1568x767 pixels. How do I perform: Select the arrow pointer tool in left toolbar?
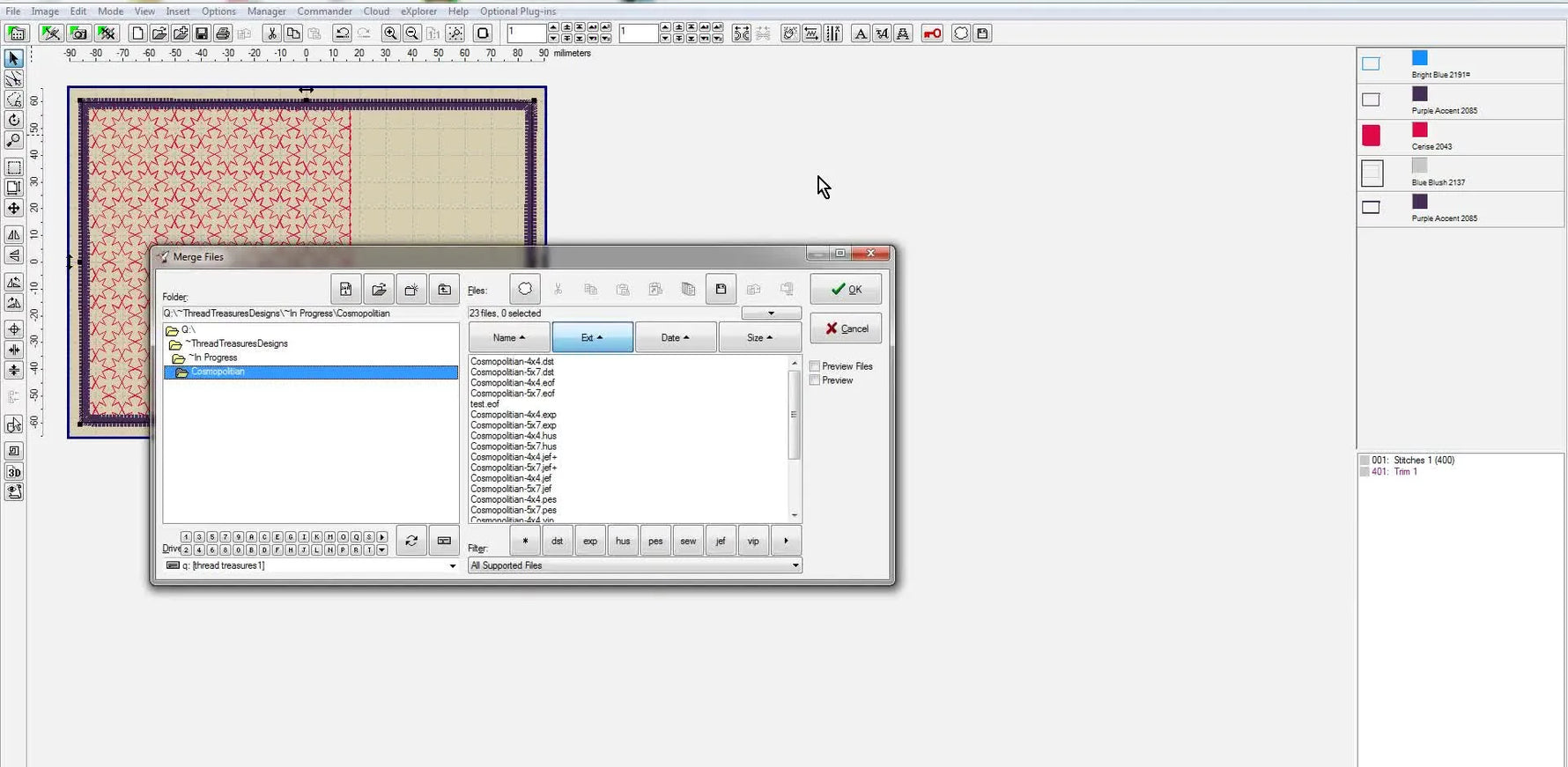pos(13,59)
